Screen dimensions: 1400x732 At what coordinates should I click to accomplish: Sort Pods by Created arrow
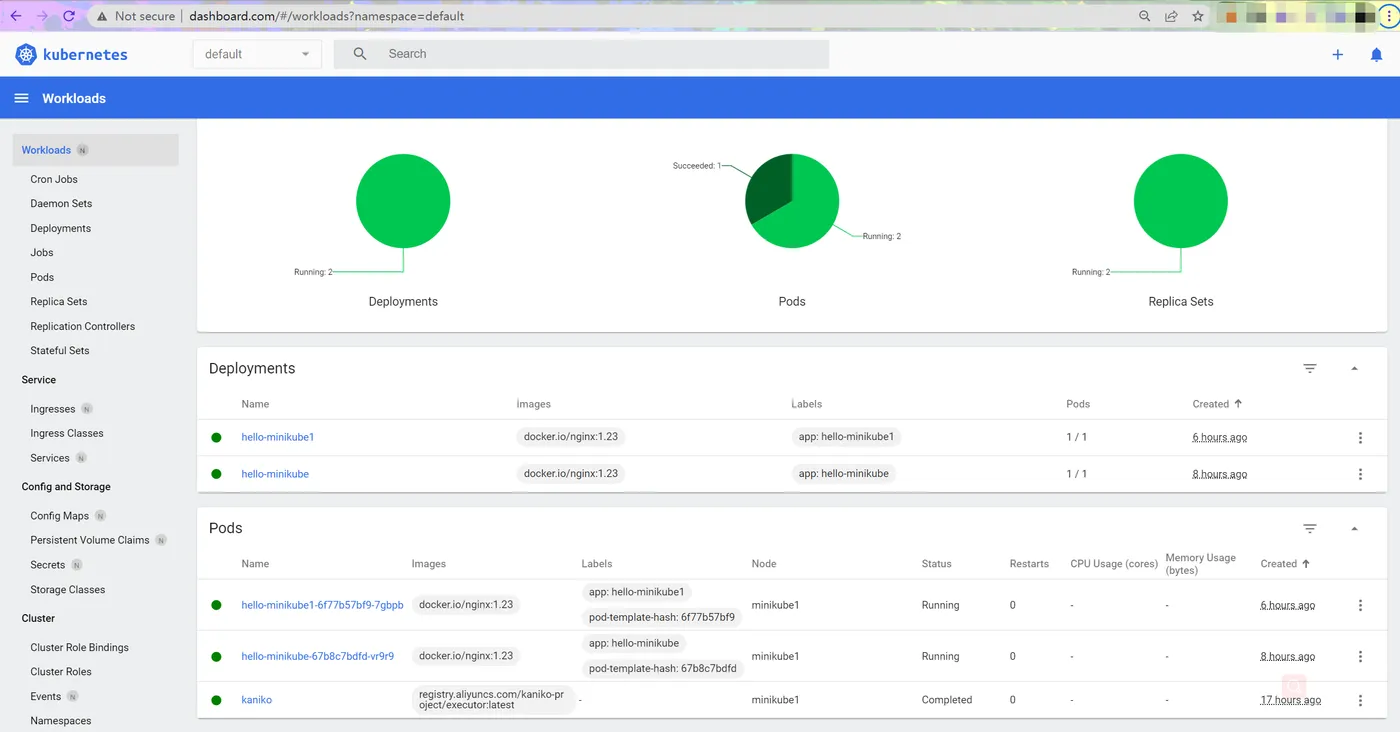pos(1306,564)
